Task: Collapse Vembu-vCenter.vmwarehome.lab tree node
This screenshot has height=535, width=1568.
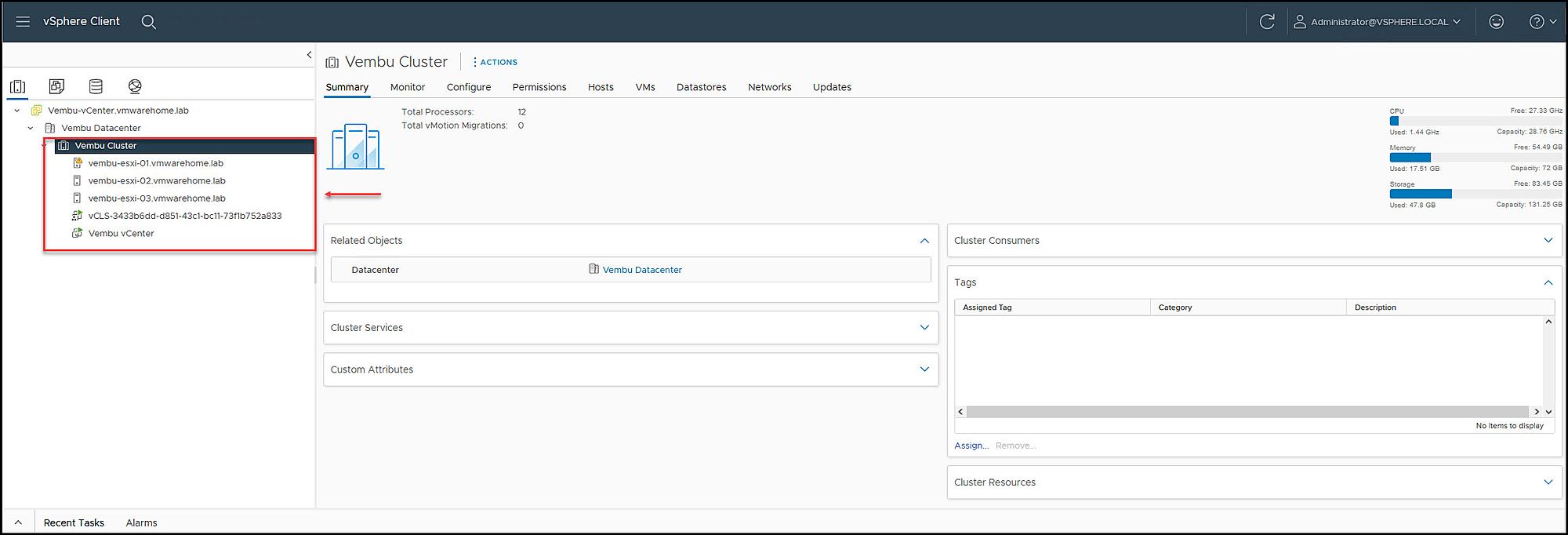Action: tap(16, 111)
